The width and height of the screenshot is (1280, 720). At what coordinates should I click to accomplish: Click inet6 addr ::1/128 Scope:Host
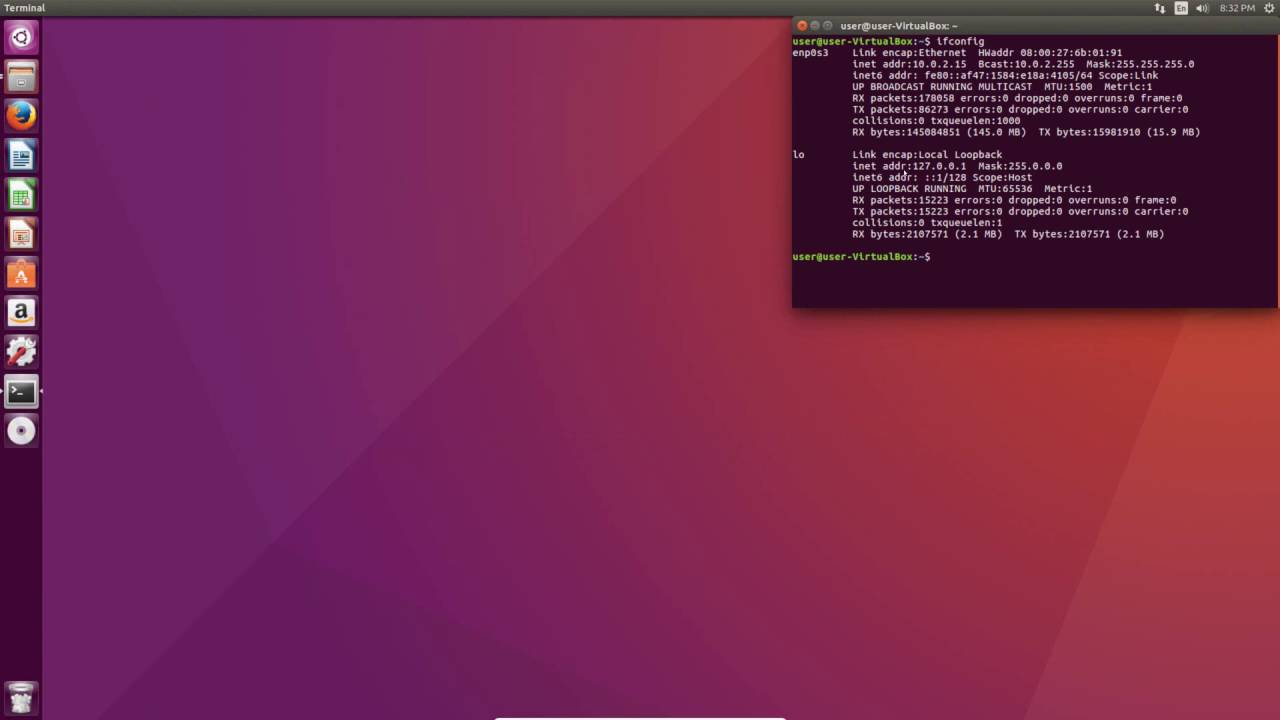click(x=942, y=177)
